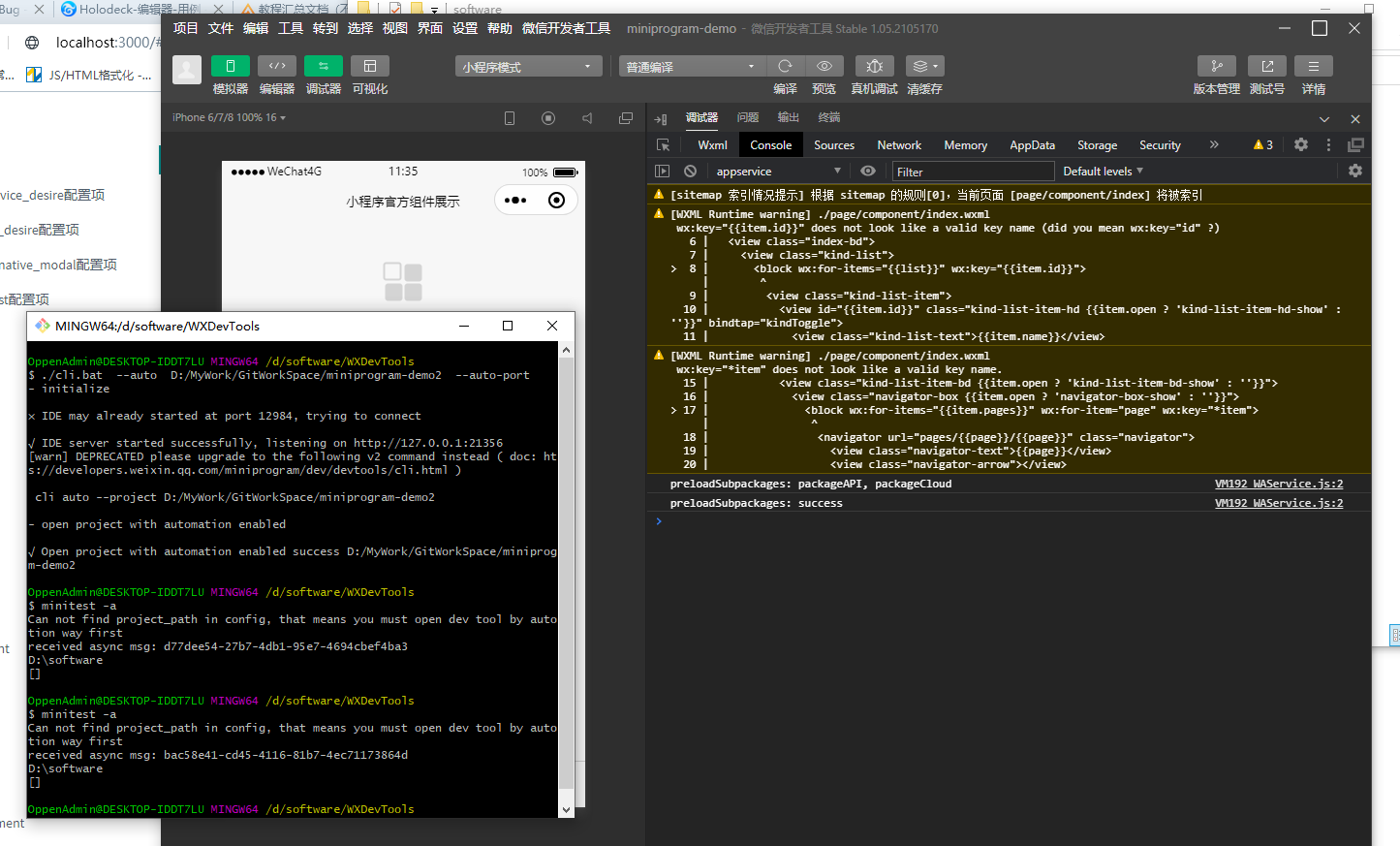
Task: Open the Security tab
Action: (1160, 145)
